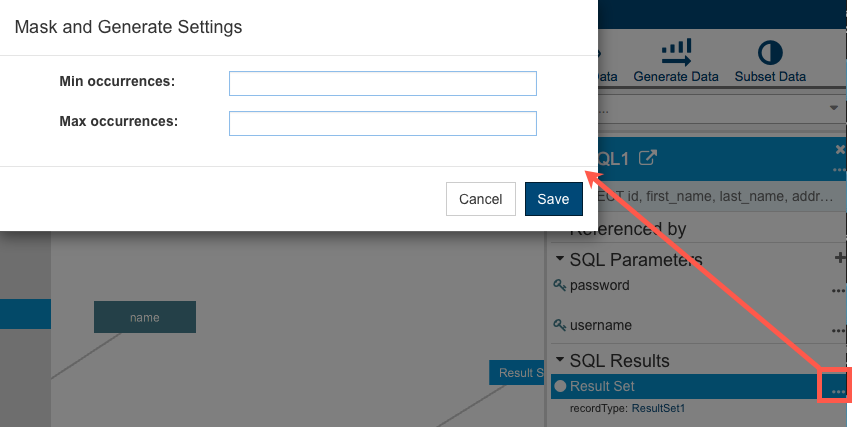Open the ResultSet1 recordType link

click(x=658, y=409)
